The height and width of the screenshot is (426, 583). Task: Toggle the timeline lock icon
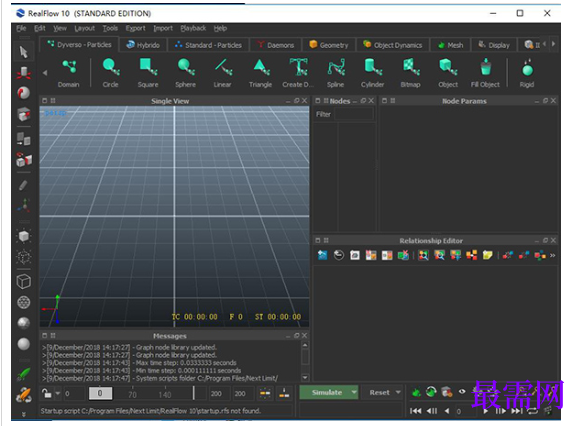[x=46, y=393]
